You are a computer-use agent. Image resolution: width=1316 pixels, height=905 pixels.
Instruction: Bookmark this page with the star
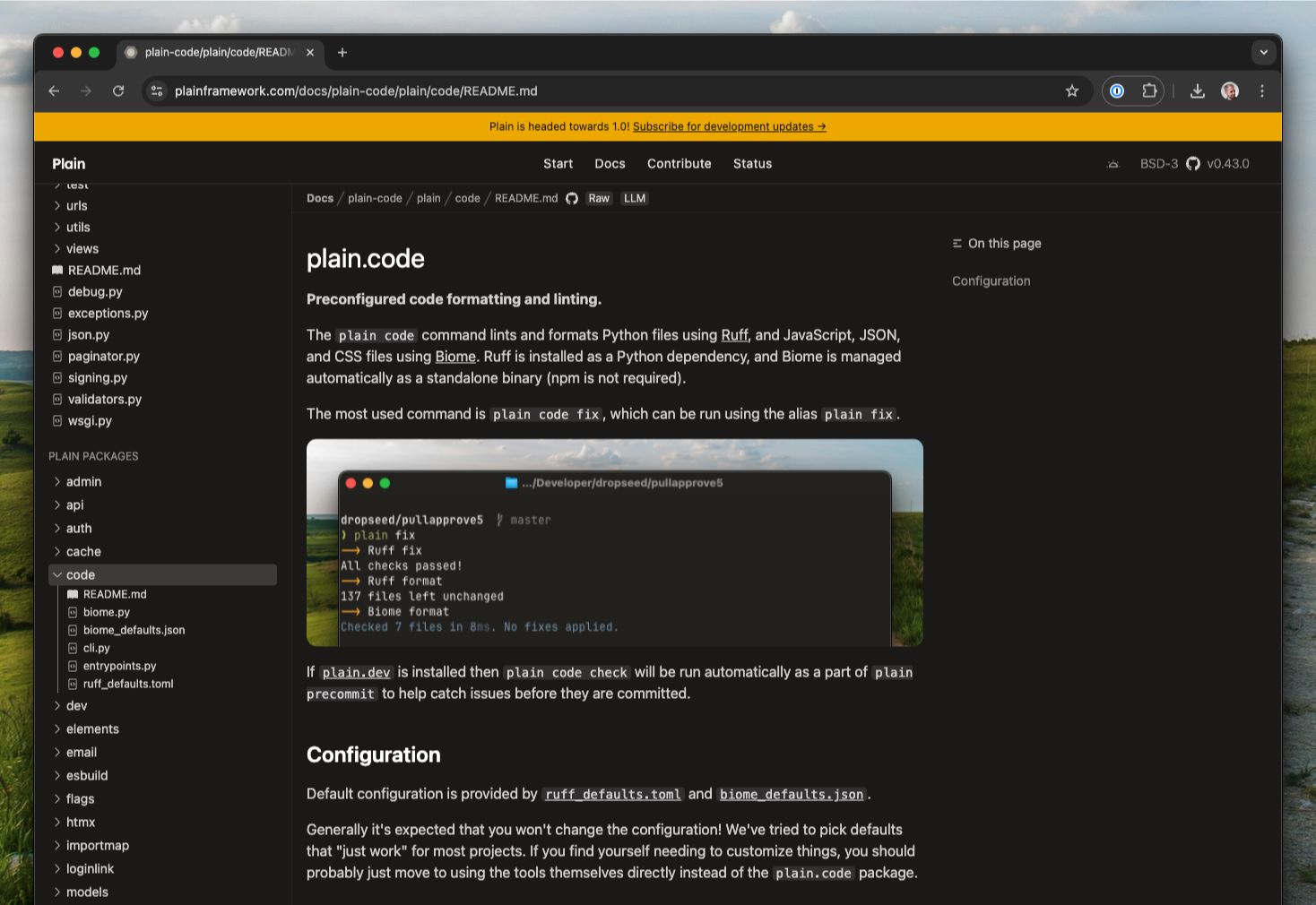pos(1072,90)
